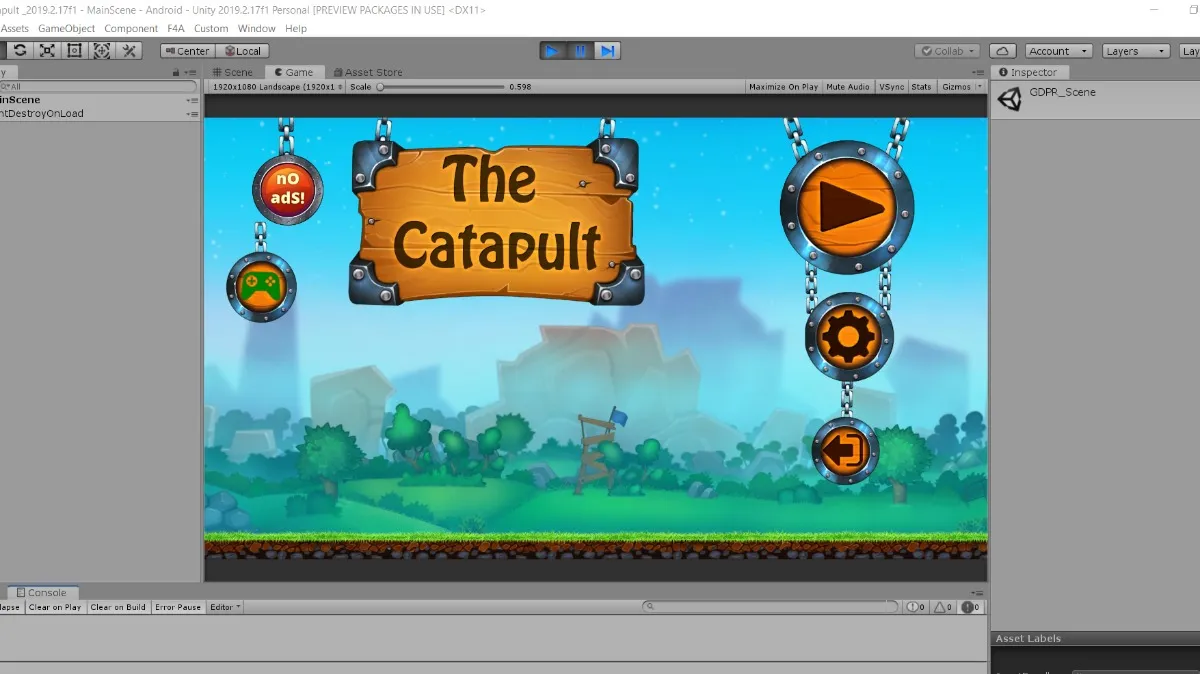The image size is (1200, 674).
Task: Open the F4A menu
Action: point(176,29)
